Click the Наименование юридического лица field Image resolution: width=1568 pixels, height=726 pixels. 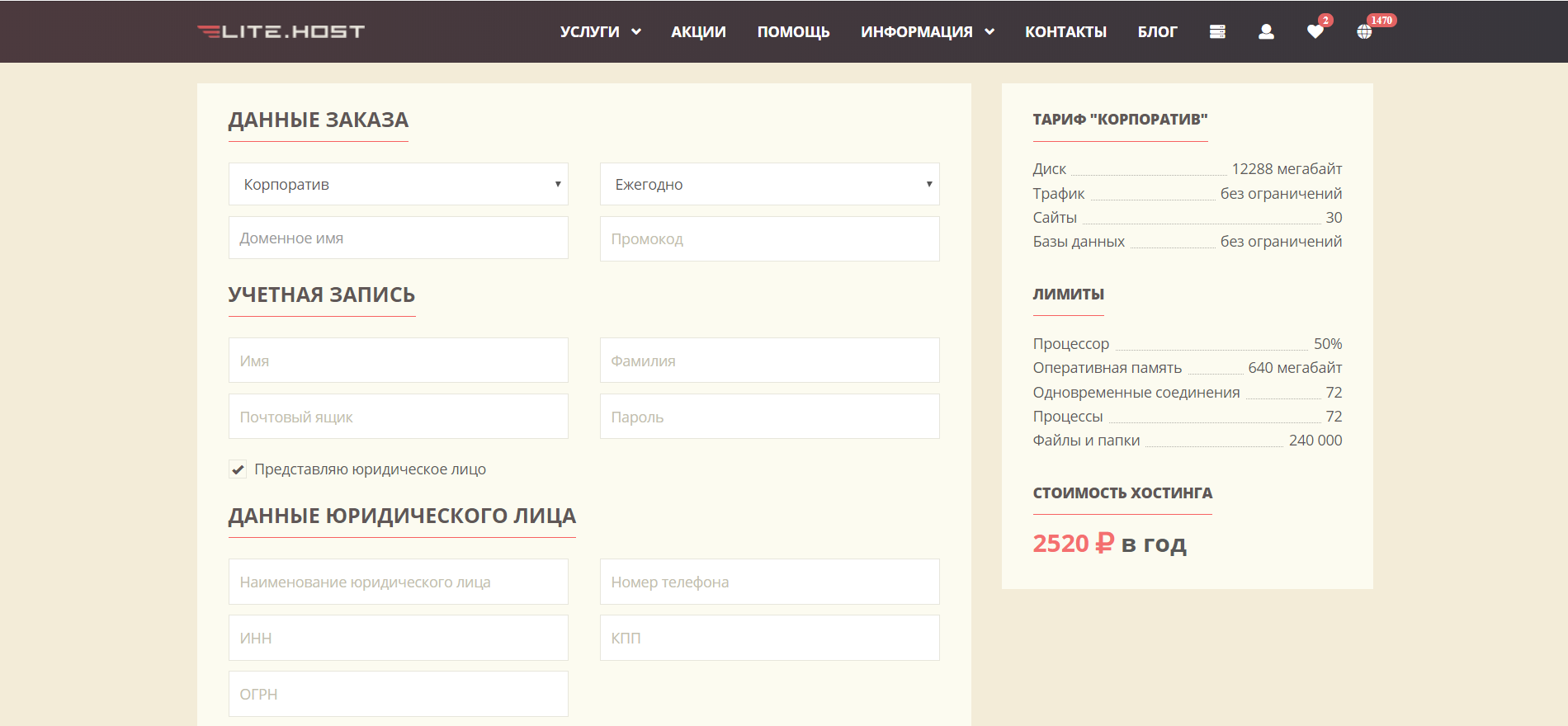[399, 582]
